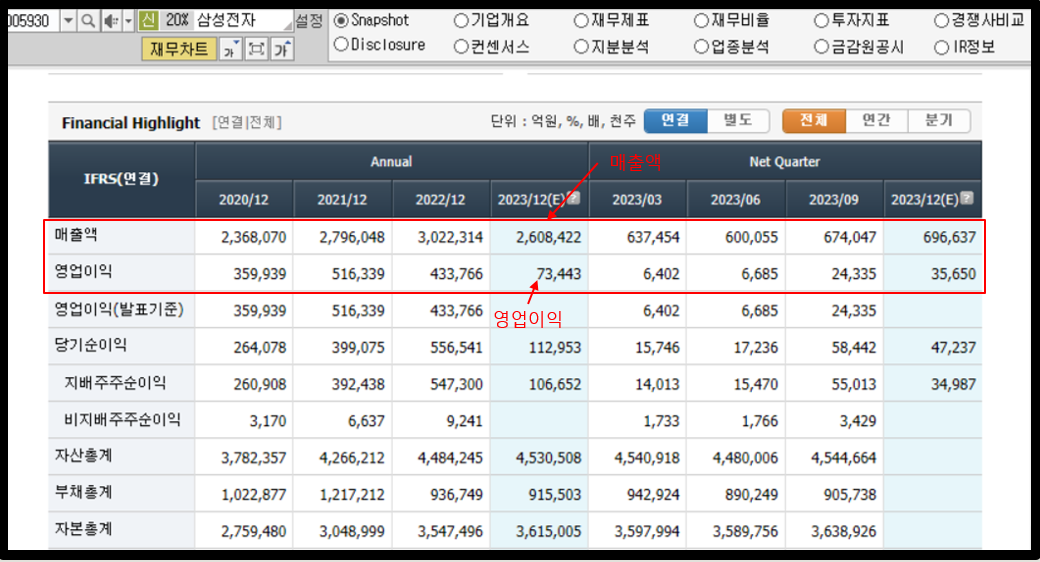Click the 설정 settings button
The image size is (1040, 562).
(x=309, y=21)
